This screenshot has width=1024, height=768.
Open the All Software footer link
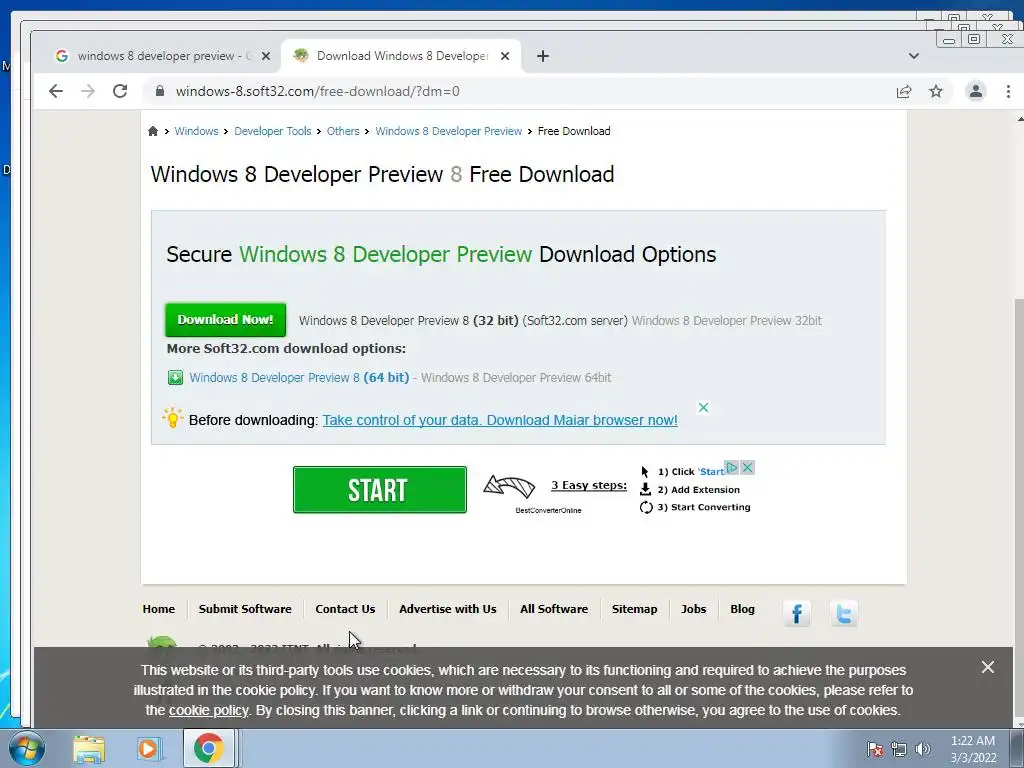point(554,609)
